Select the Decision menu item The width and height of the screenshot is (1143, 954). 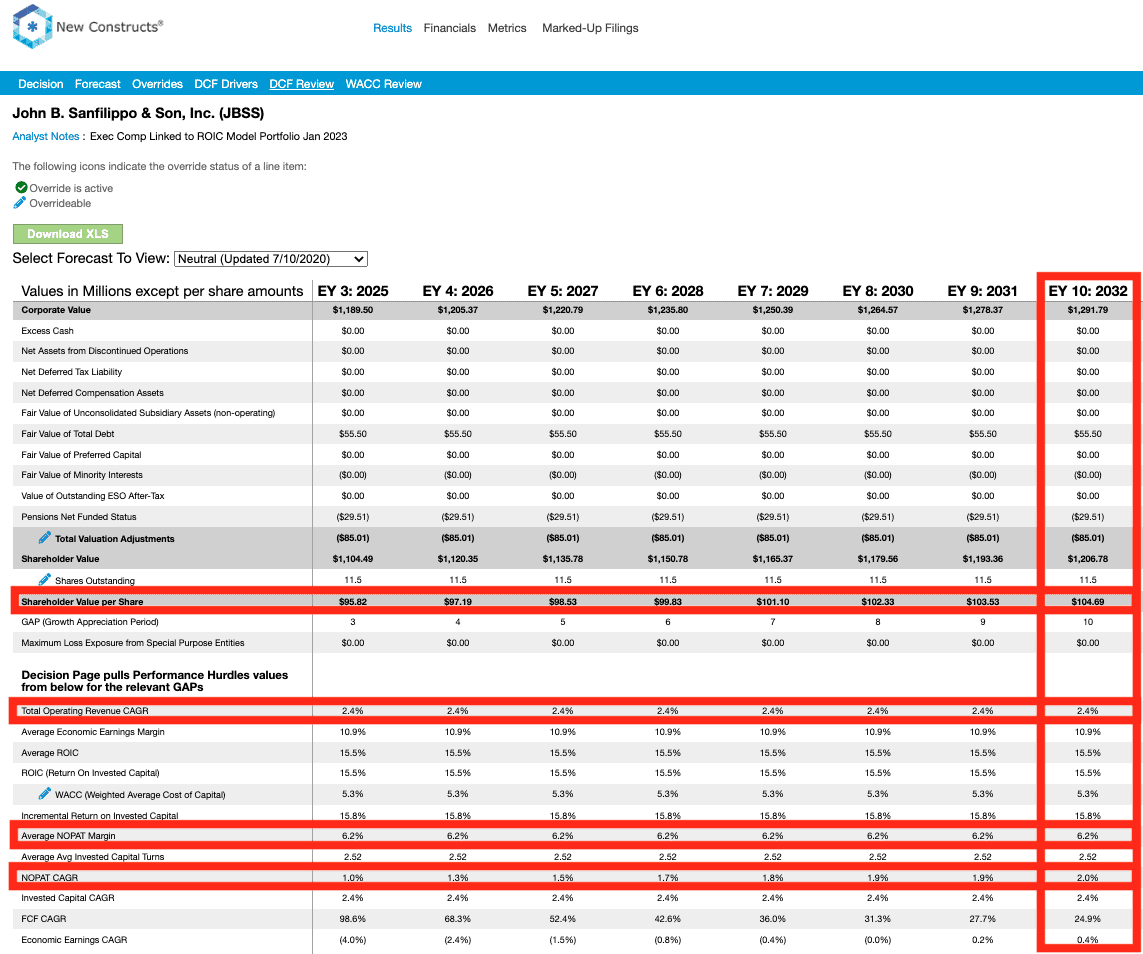[x=41, y=84]
